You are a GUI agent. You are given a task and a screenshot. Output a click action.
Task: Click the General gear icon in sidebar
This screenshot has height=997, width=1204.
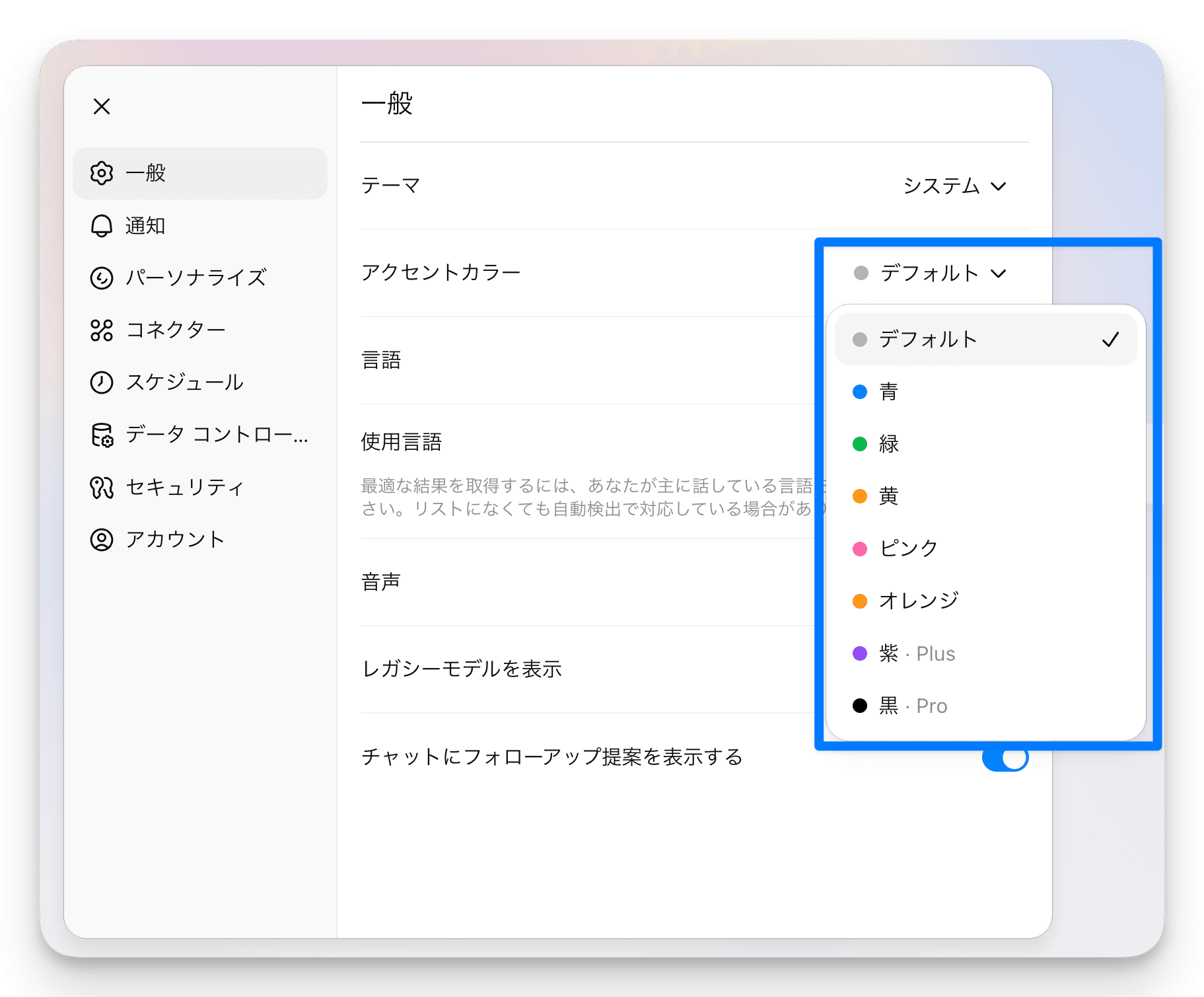click(x=102, y=173)
